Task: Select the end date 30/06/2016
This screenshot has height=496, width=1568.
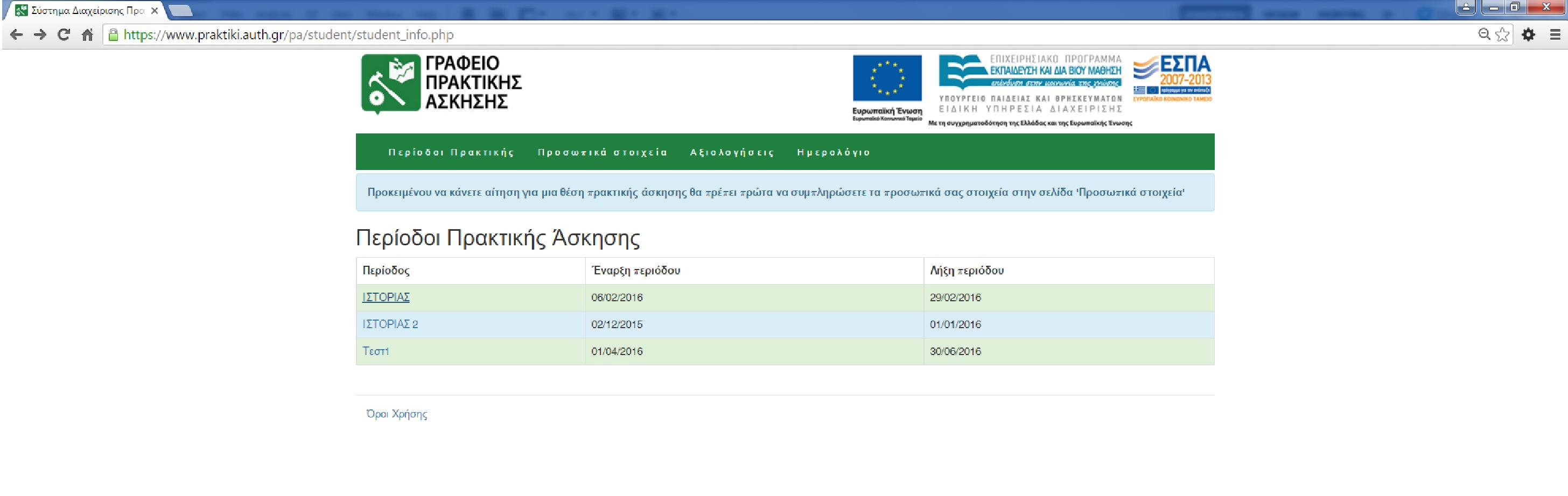Action: coord(955,351)
